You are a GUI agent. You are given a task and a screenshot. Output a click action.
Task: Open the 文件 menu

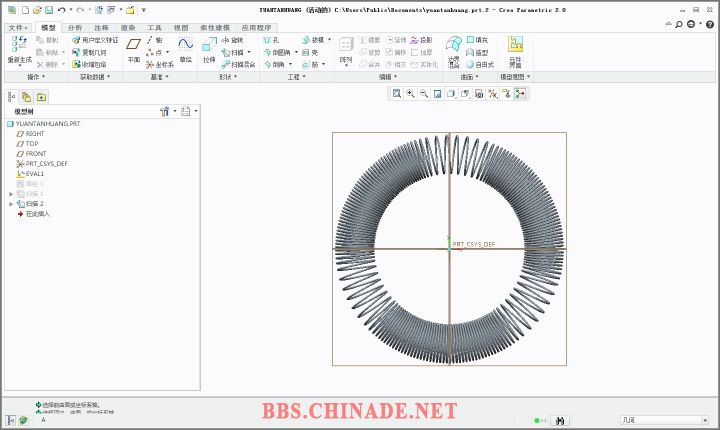pyautogui.click(x=20, y=28)
